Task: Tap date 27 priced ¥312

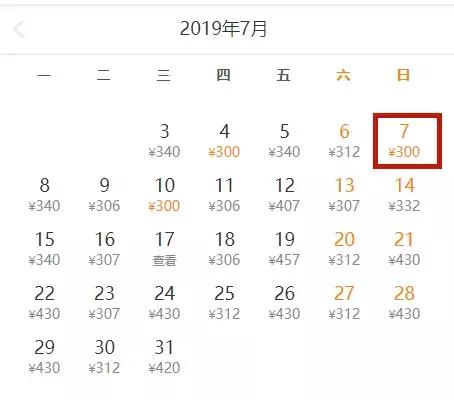Action: click(x=344, y=303)
